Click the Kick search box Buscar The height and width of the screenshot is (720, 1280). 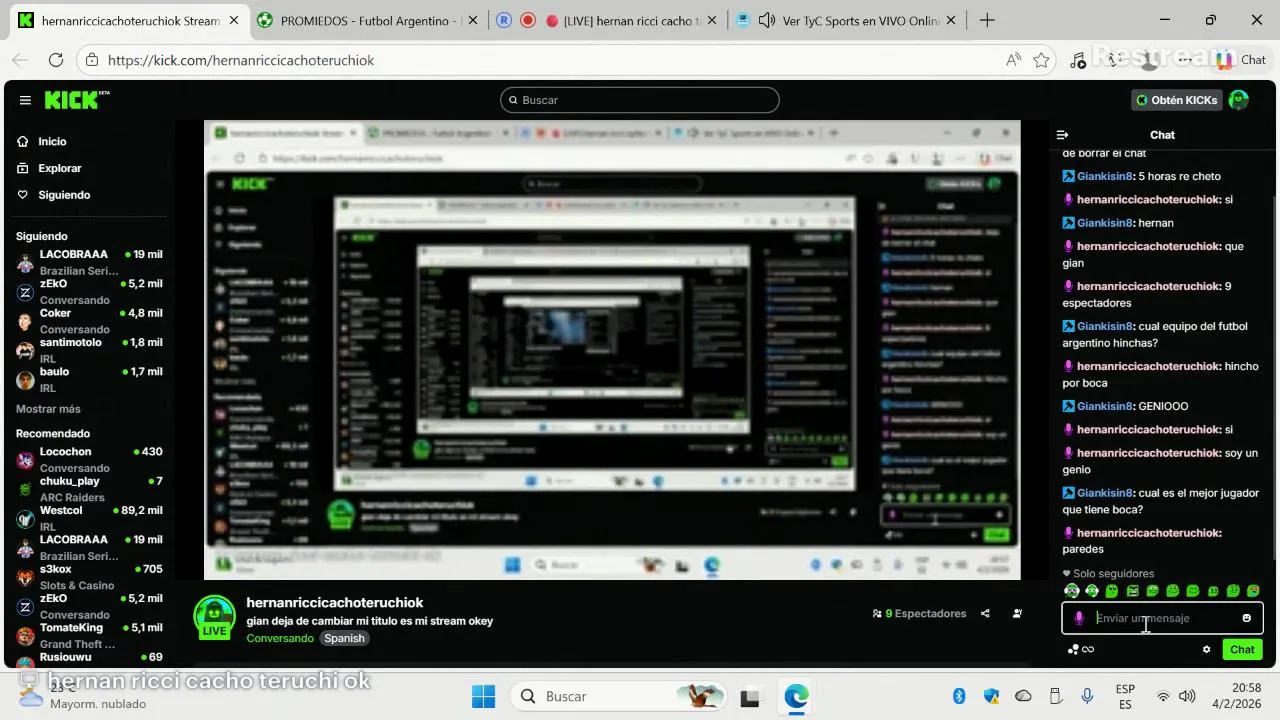640,100
